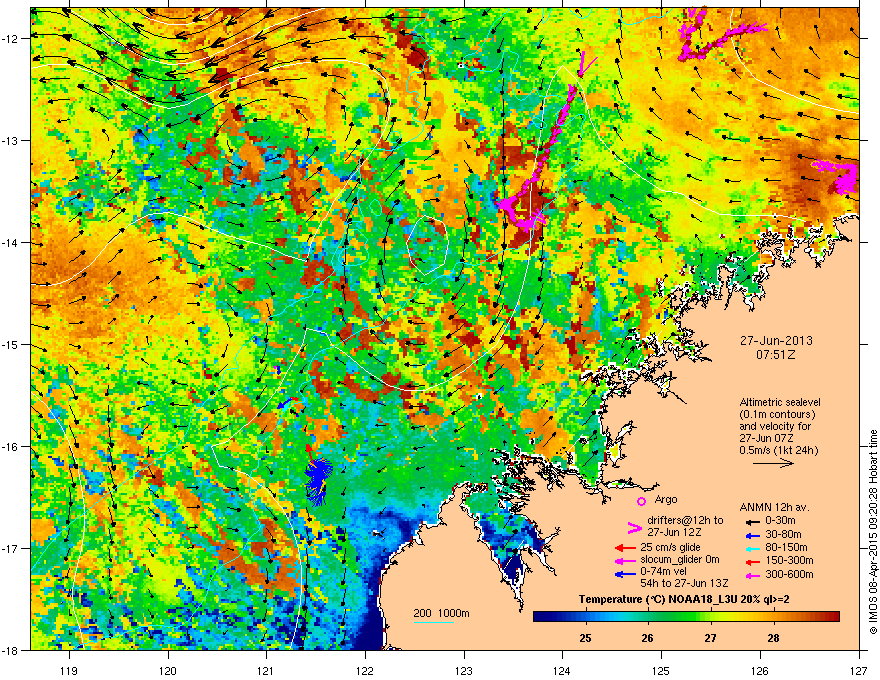880x680 pixels.
Task: Click the 54h to 27-Jun 13Z label
Action: pos(684,583)
